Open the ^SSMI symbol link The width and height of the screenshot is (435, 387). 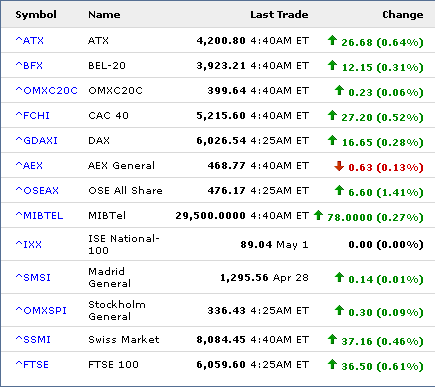click(33, 339)
